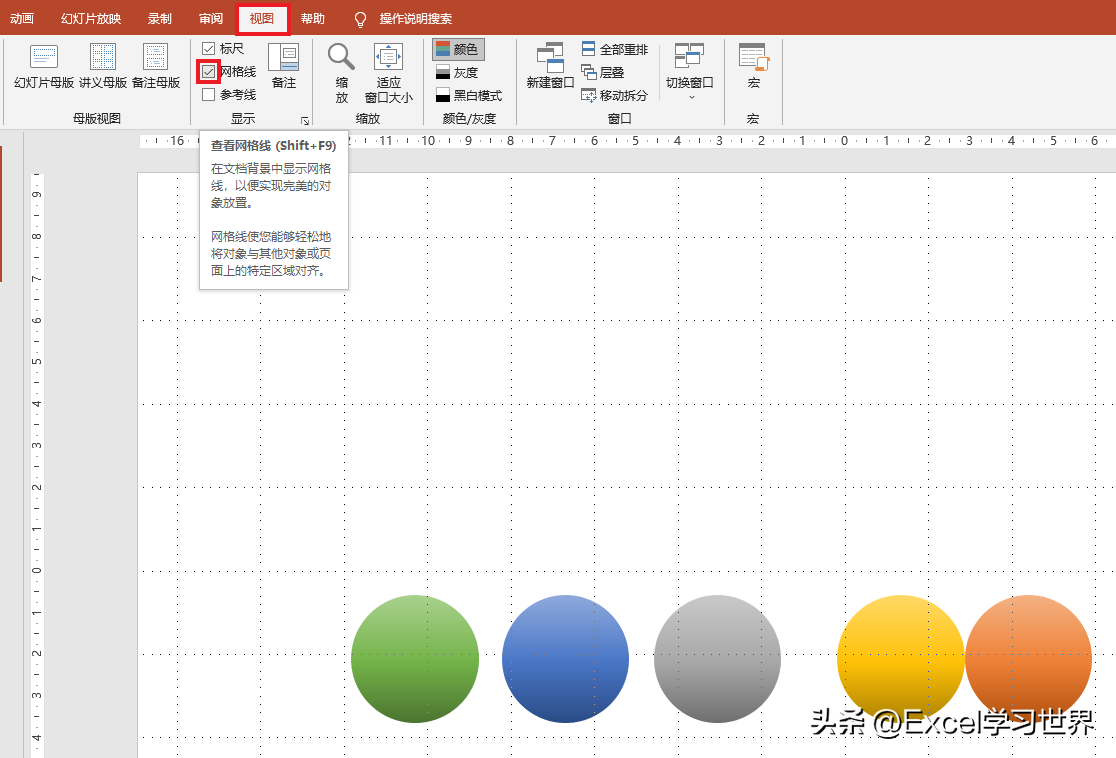Toggle the Ruler (标尺) checkbox
1116x758 pixels.
tap(208, 48)
